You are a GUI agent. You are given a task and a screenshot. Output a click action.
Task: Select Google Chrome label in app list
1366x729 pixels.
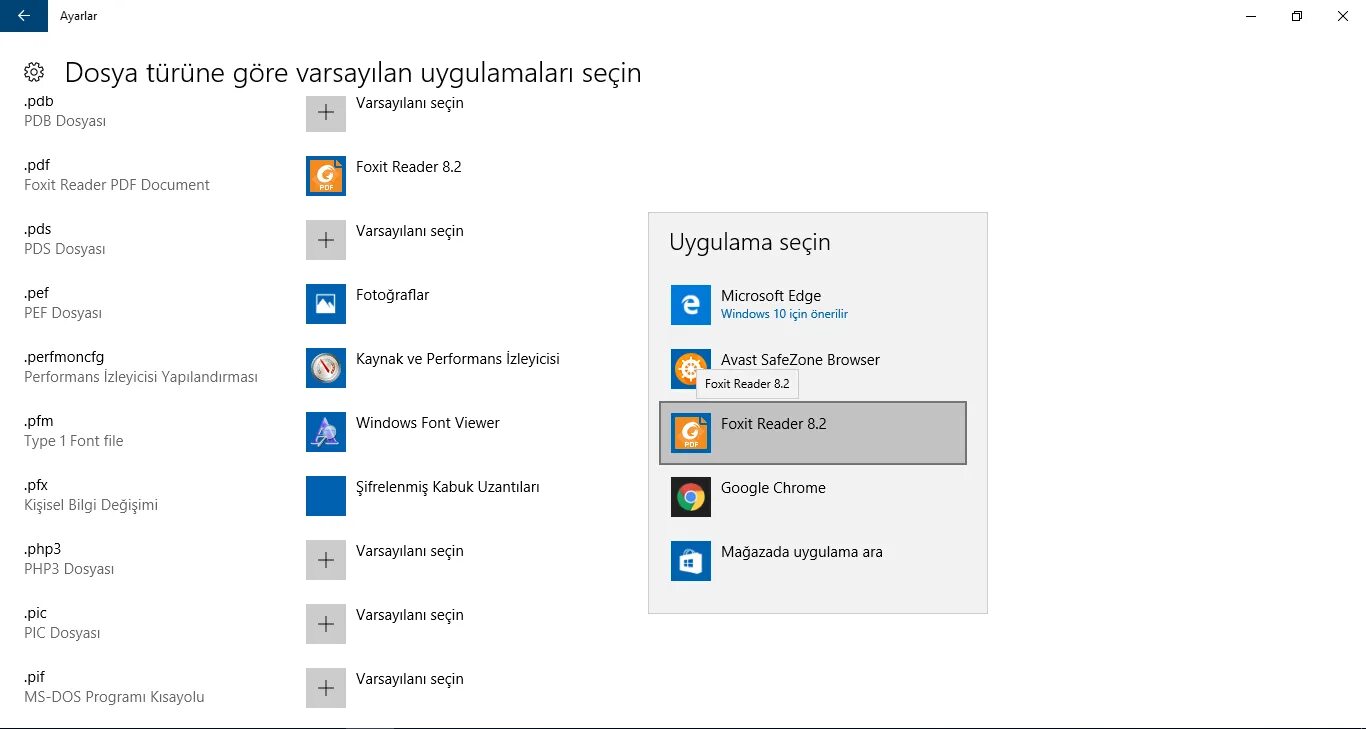click(773, 488)
